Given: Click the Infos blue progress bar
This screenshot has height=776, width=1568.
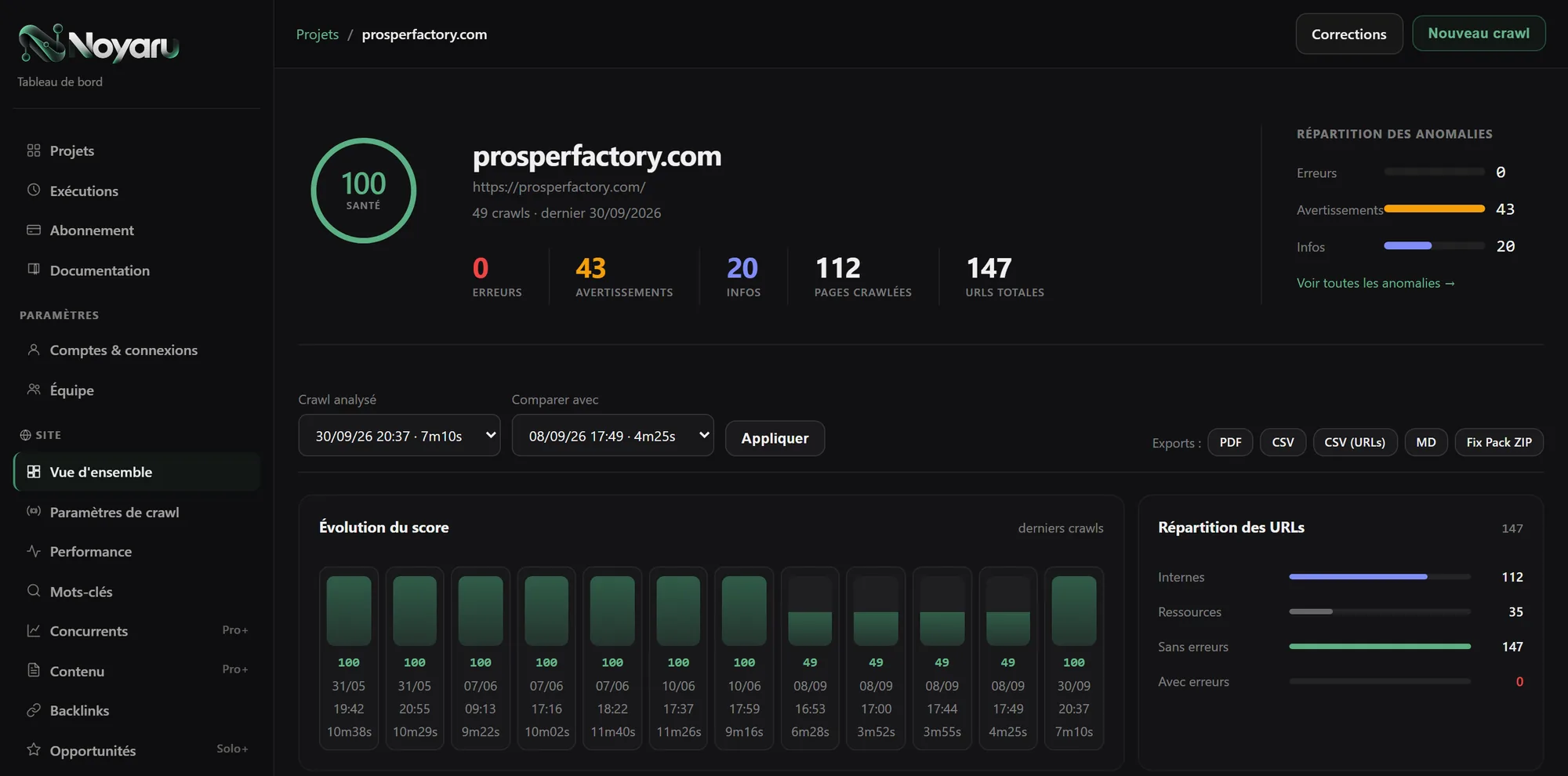Looking at the screenshot, I should click(x=1408, y=245).
